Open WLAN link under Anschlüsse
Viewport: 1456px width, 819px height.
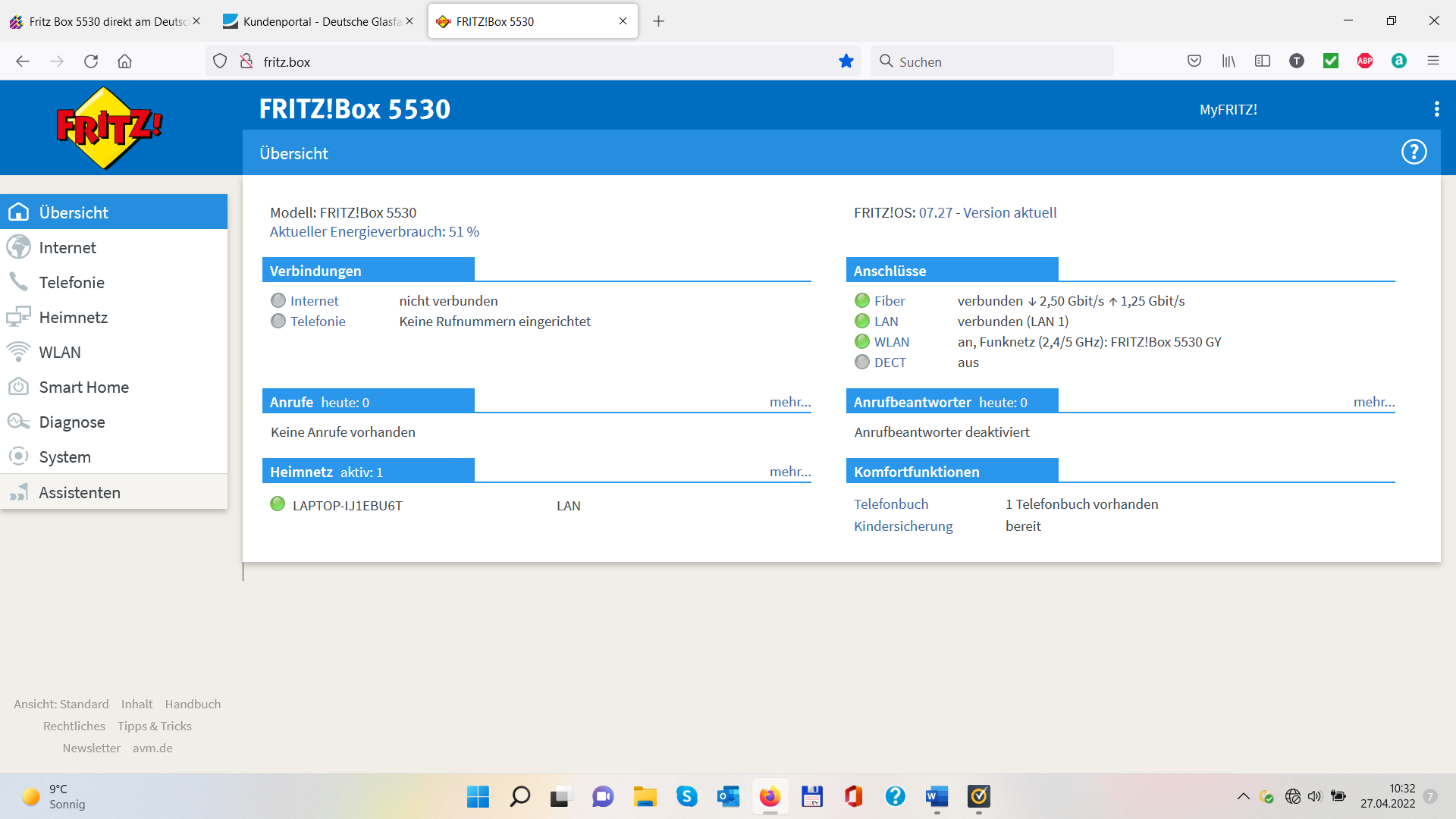point(892,342)
